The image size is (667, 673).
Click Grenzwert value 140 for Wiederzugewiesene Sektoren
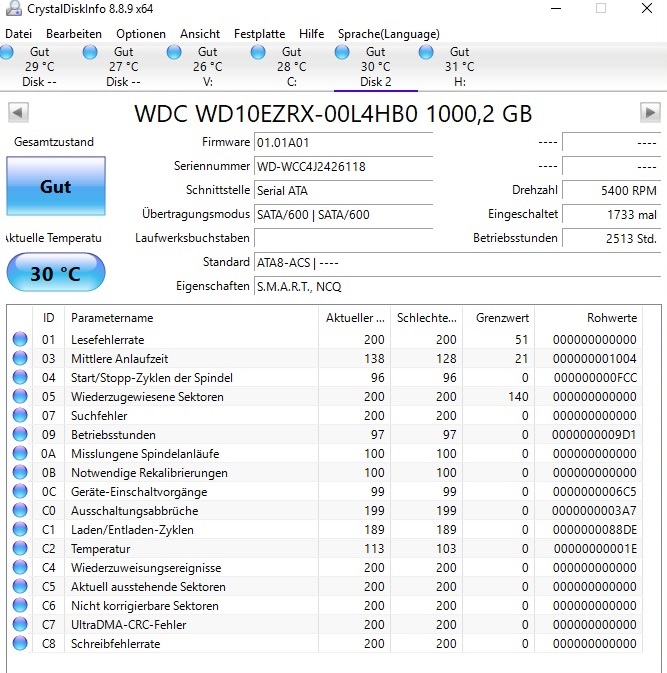[518, 397]
